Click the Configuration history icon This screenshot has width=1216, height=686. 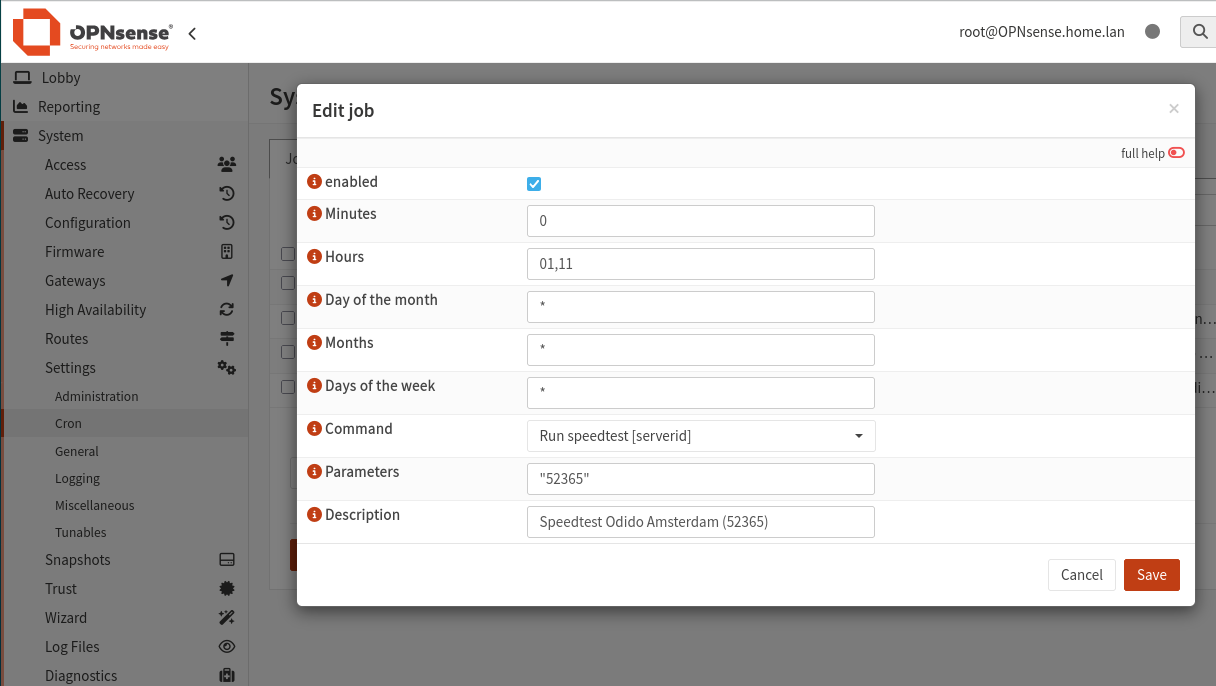pyautogui.click(x=227, y=223)
